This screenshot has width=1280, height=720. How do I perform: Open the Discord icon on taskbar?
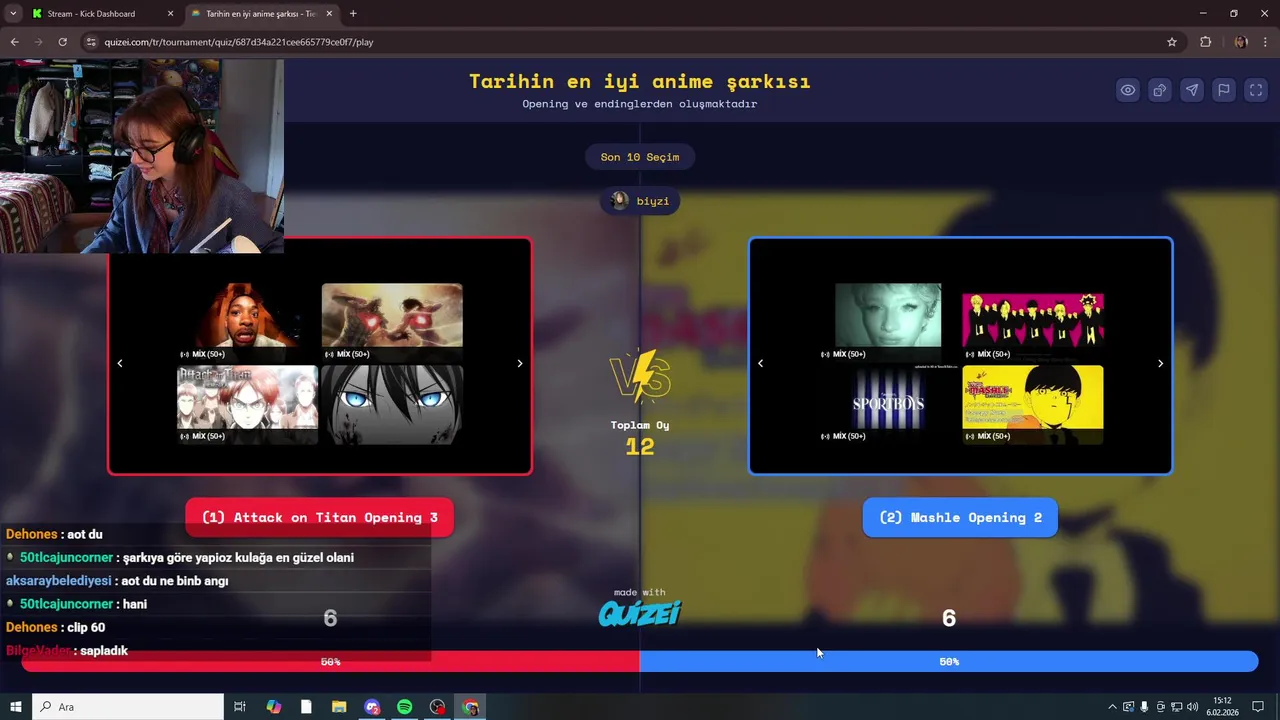pos(372,707)
